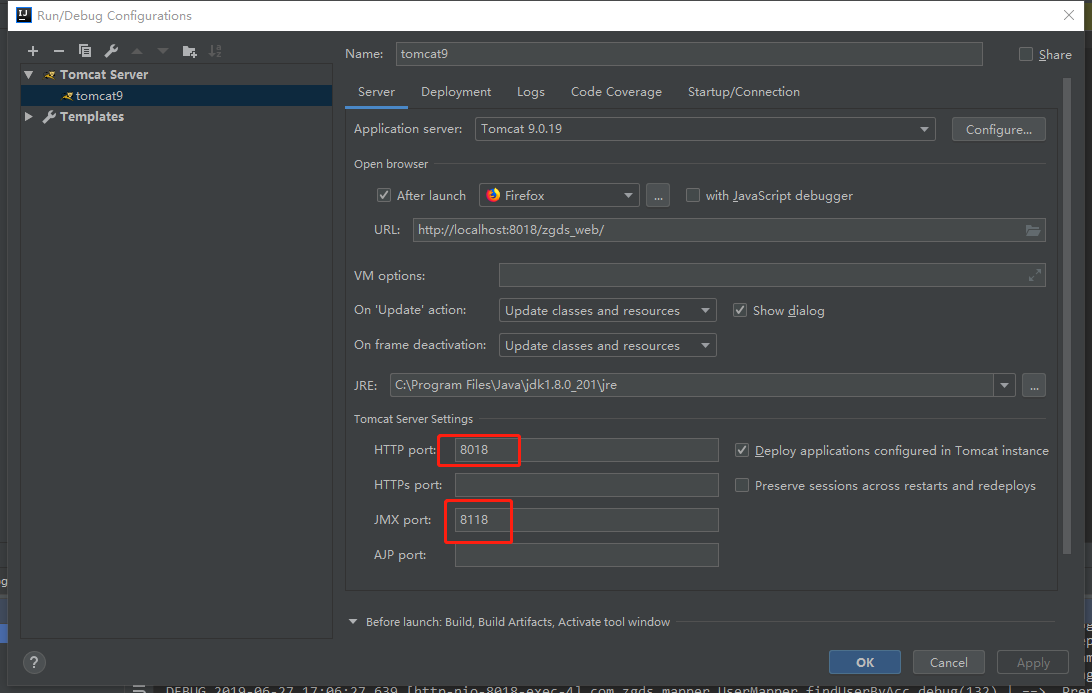The width and height of the screenshot is (1092, 693).
Task: Click Templates label in tree
Action: [x=92, y=116]
